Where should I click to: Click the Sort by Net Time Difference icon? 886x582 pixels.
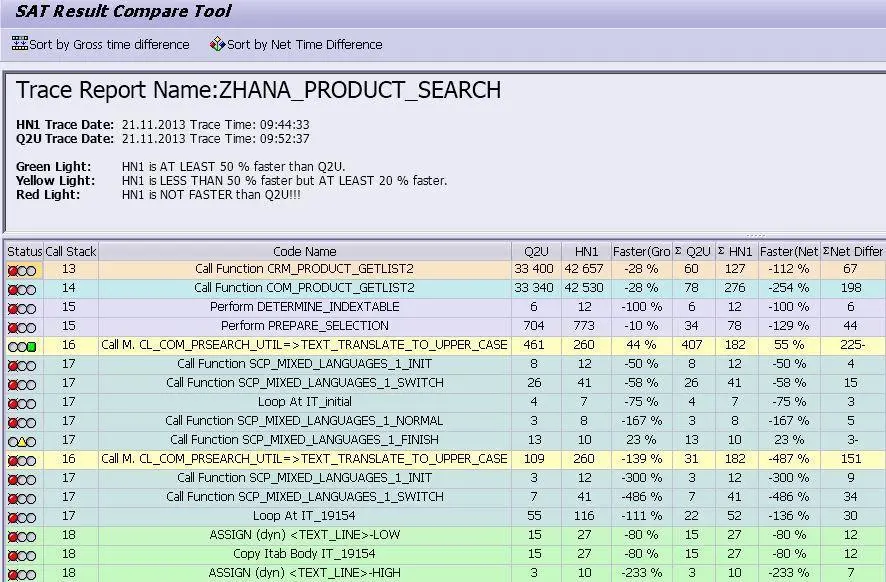pyautogui.click(x=217, y=44)
